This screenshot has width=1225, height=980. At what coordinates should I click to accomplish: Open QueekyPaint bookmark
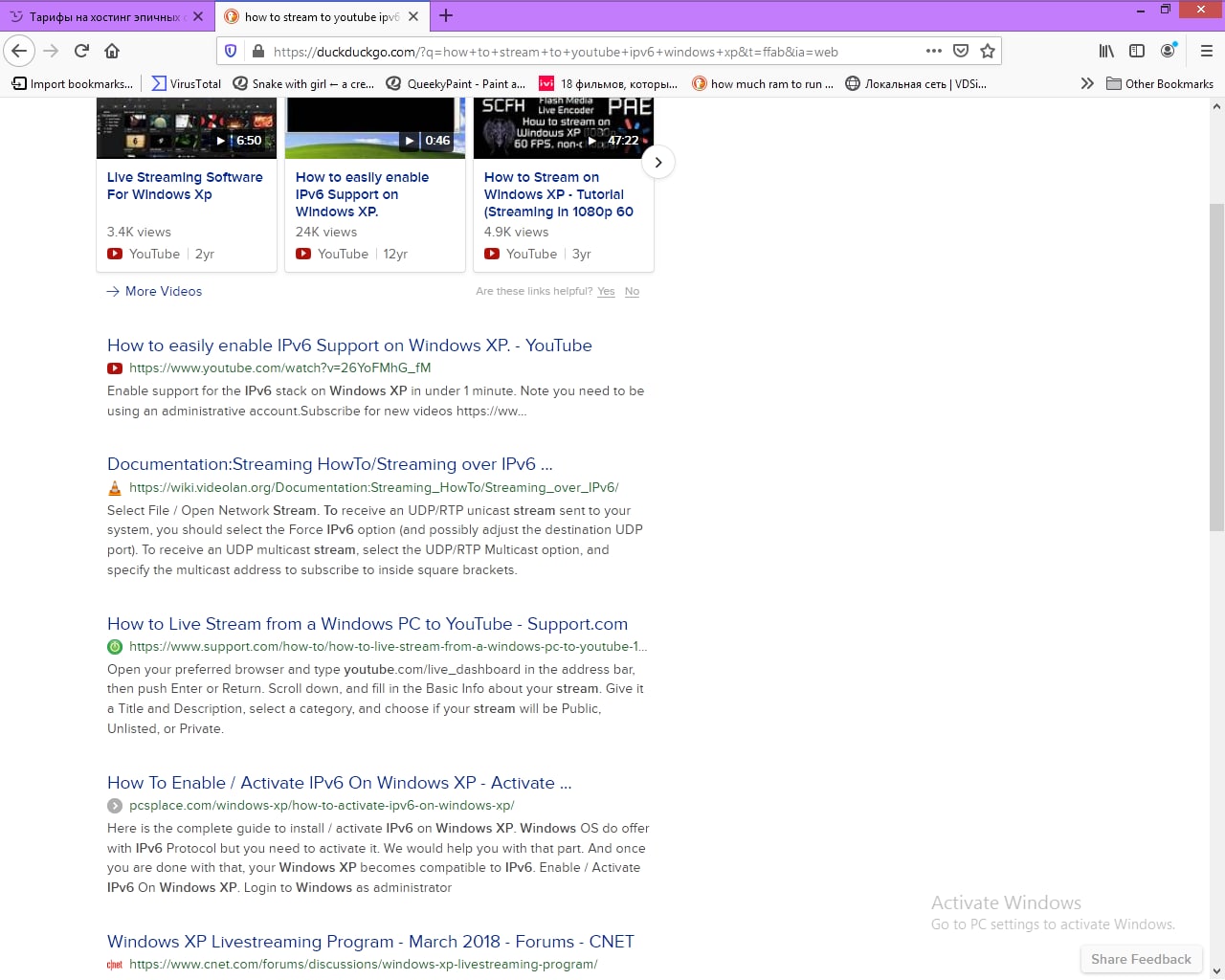click(x=457, y=83)
